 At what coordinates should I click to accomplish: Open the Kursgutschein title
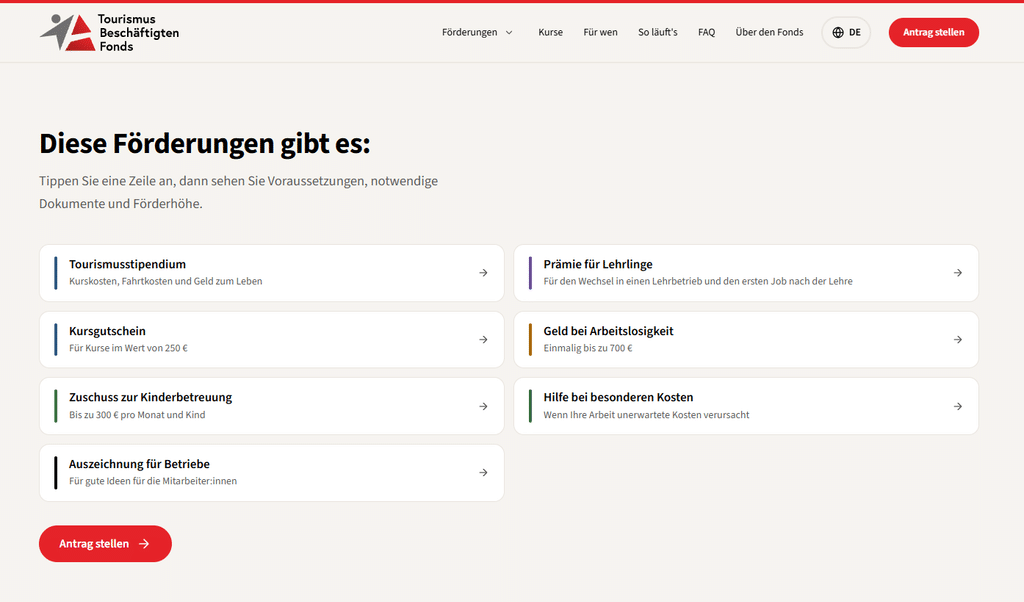(108, 331)
